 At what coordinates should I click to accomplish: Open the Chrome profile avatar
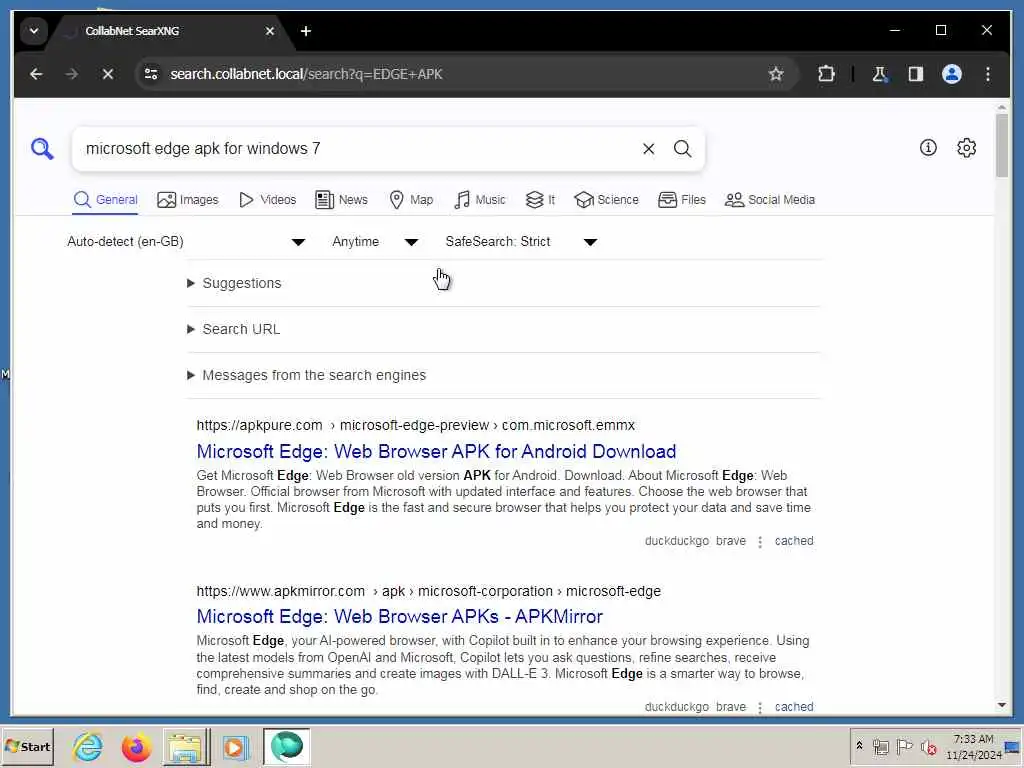[952, 74]
